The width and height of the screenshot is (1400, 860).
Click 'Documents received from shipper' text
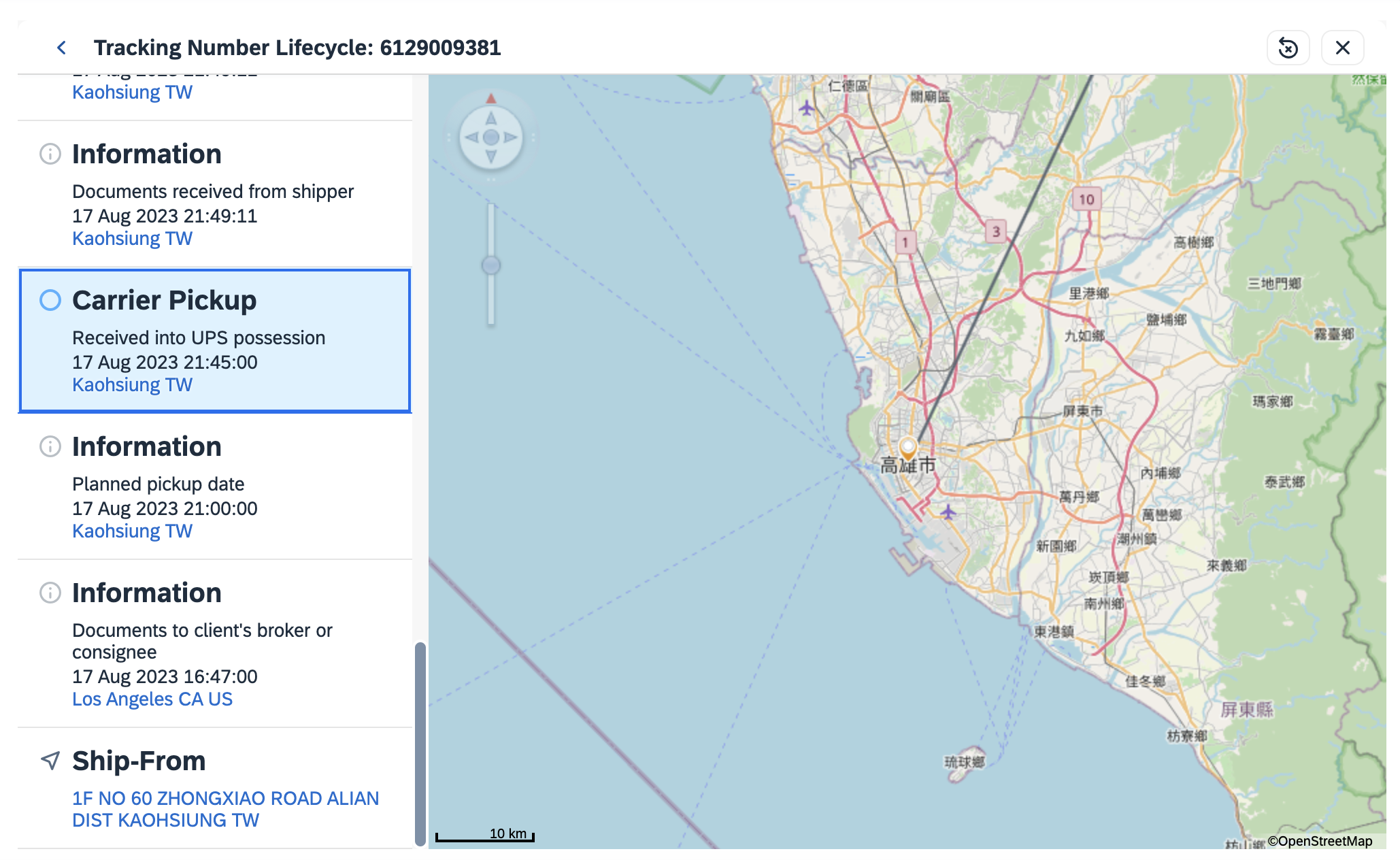click(x=213, y=192)
